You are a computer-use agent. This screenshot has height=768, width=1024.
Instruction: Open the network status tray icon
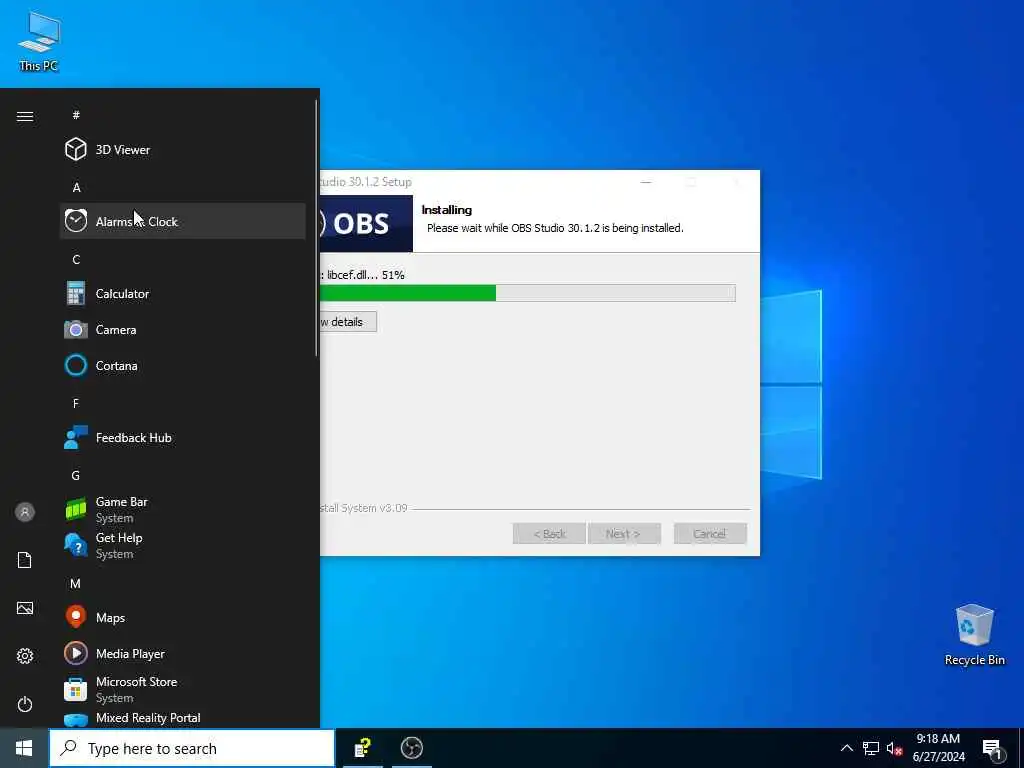[x=871, y=748]
